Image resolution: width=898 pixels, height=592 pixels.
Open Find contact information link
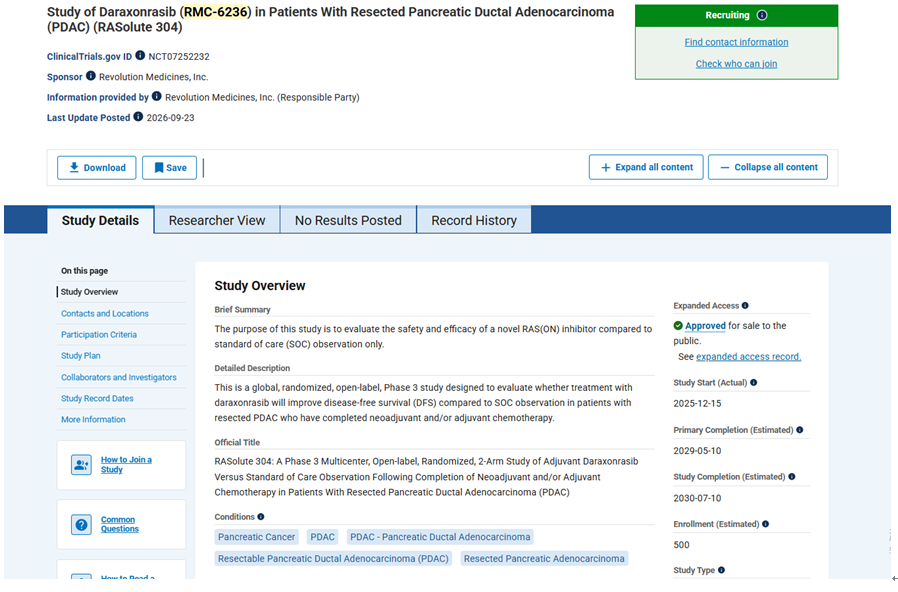point(736,42)
